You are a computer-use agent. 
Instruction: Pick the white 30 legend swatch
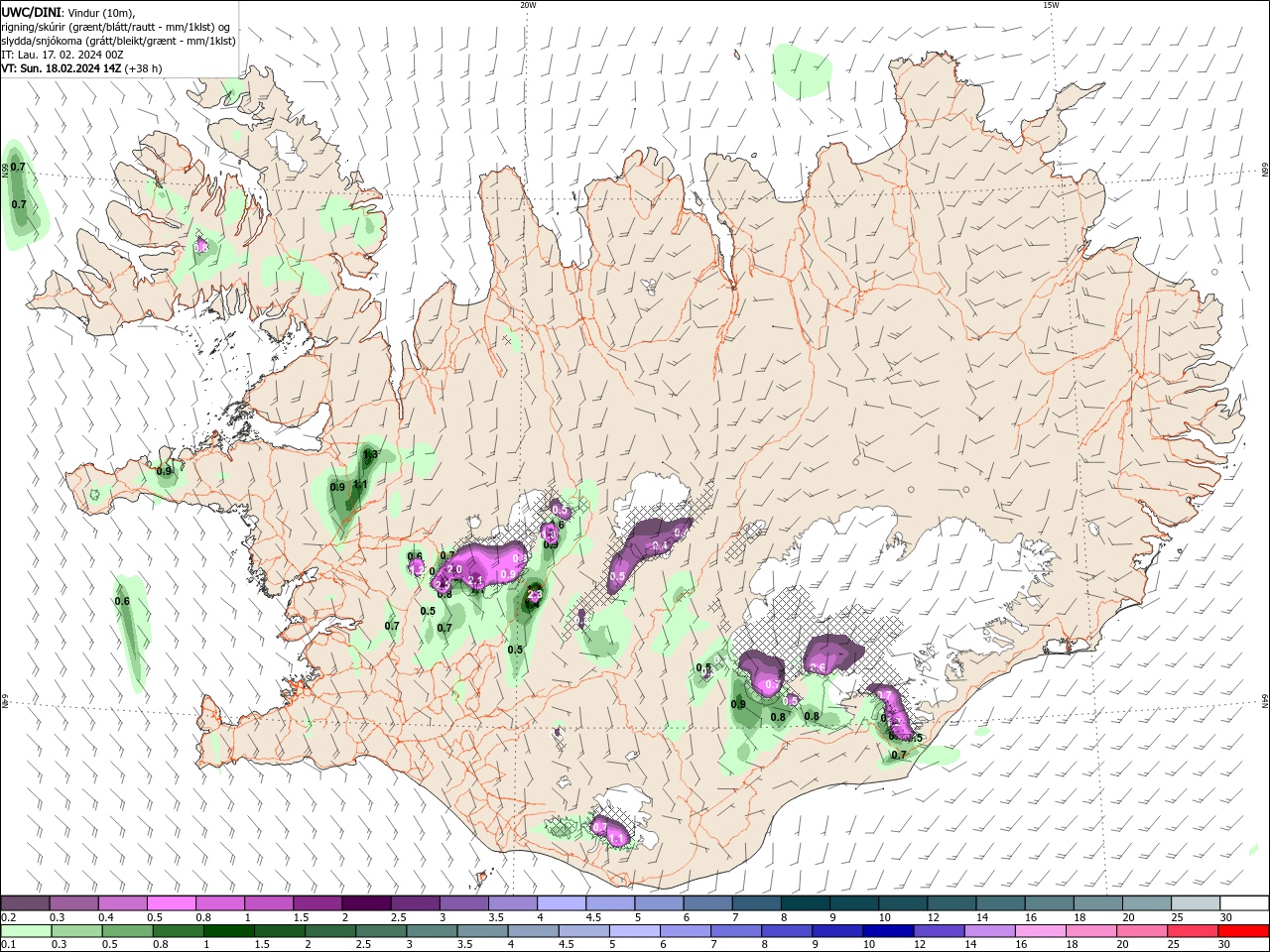pos(1244,903)
